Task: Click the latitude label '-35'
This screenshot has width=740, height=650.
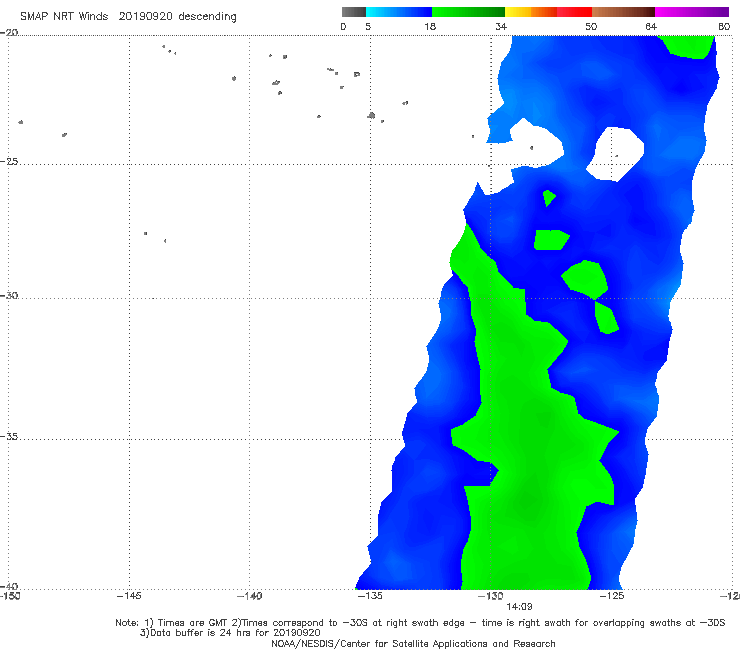Action: pos(9,436)
